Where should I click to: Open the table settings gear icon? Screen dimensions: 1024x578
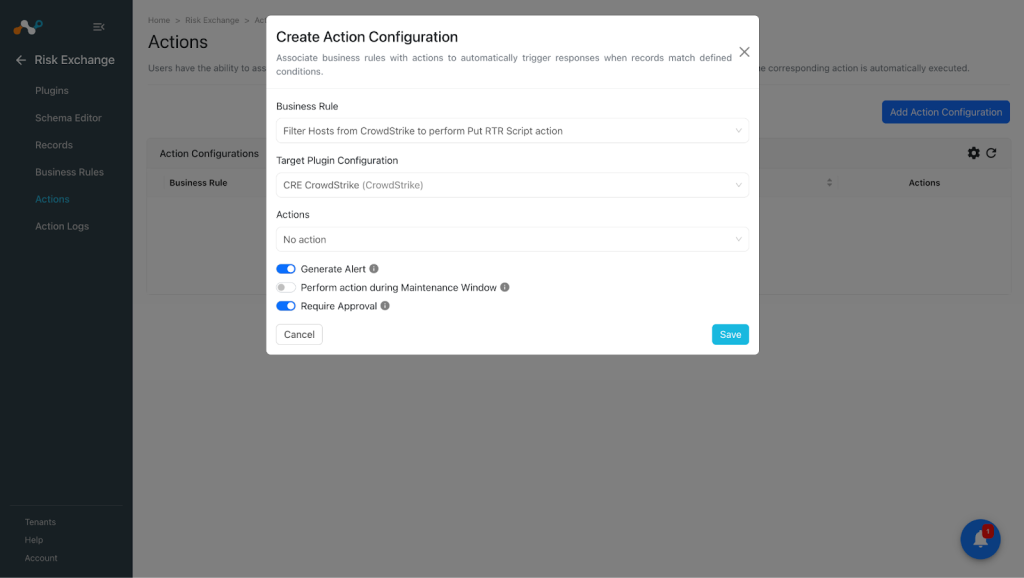tap(973, 153)
